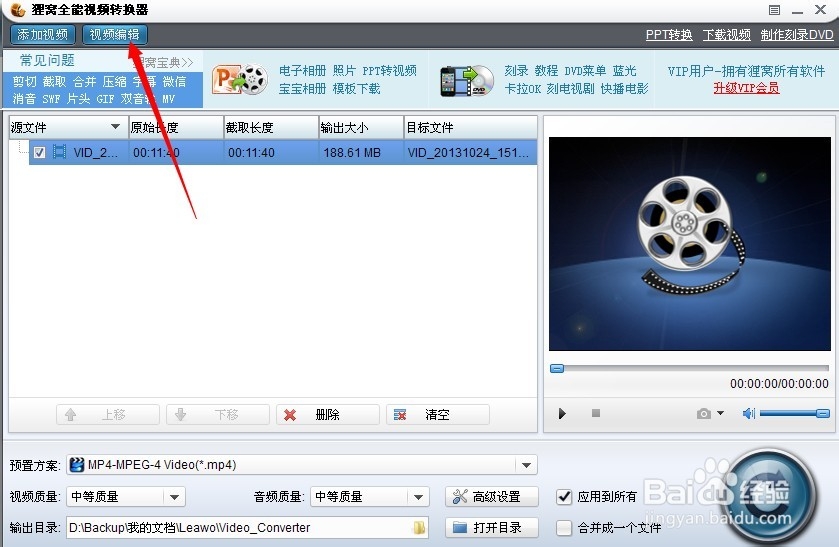Open the 视频编辑 editor

pyautogui.click(x=115, y=35)
